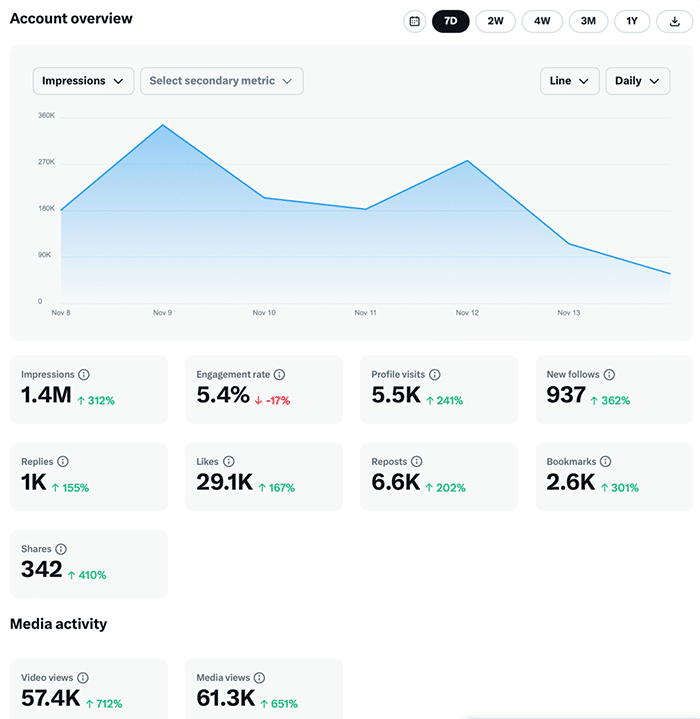Choose the 1Y time range
The image size is (700, 719).
632,21
